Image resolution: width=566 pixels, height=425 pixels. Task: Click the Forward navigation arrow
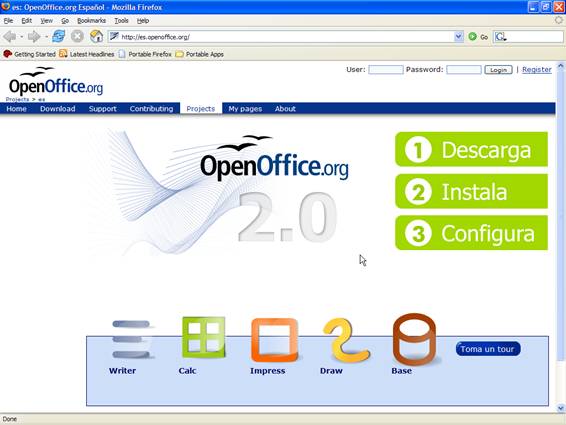[x=34, y=36]
